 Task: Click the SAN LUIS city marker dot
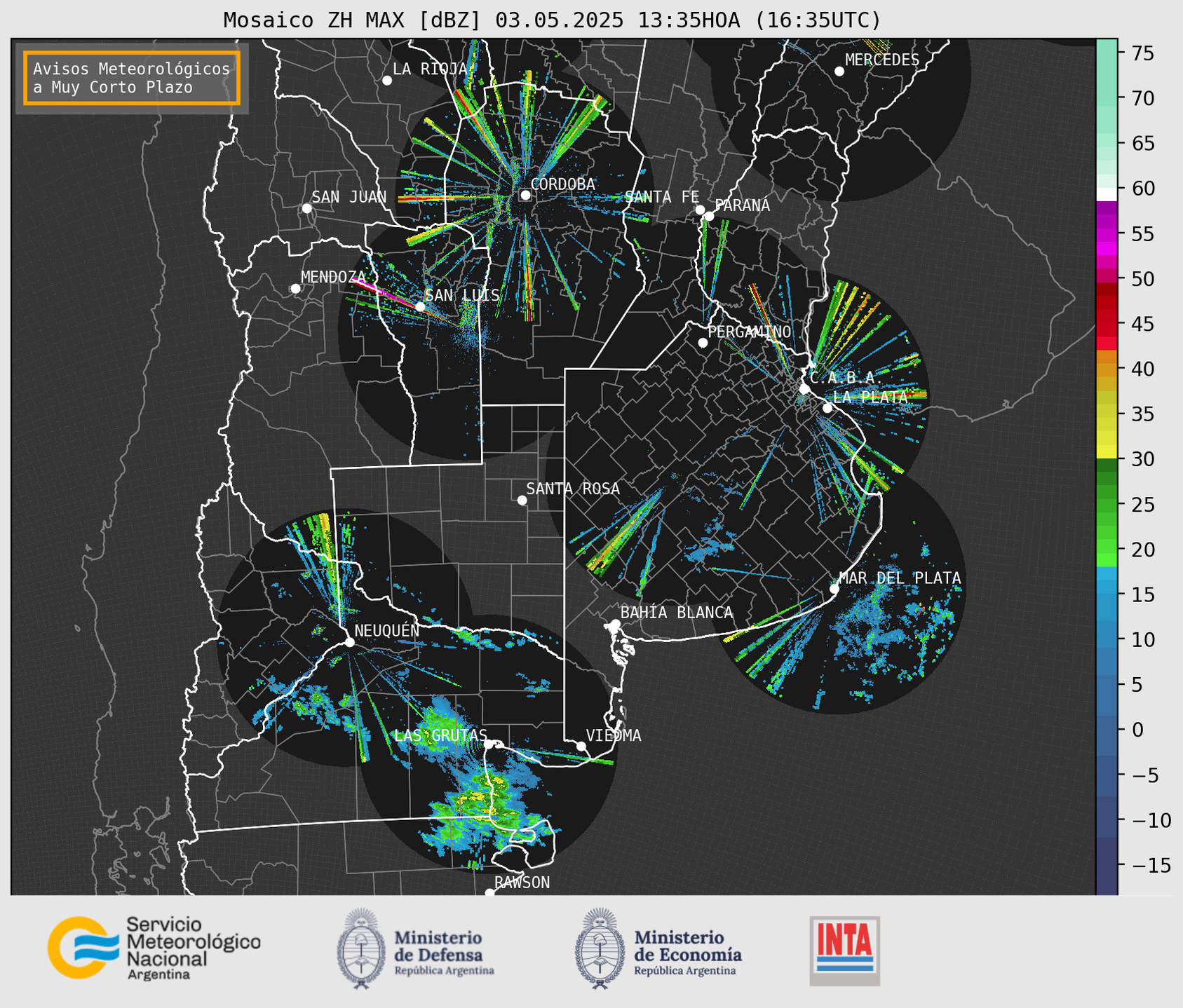tap(420, 306)
